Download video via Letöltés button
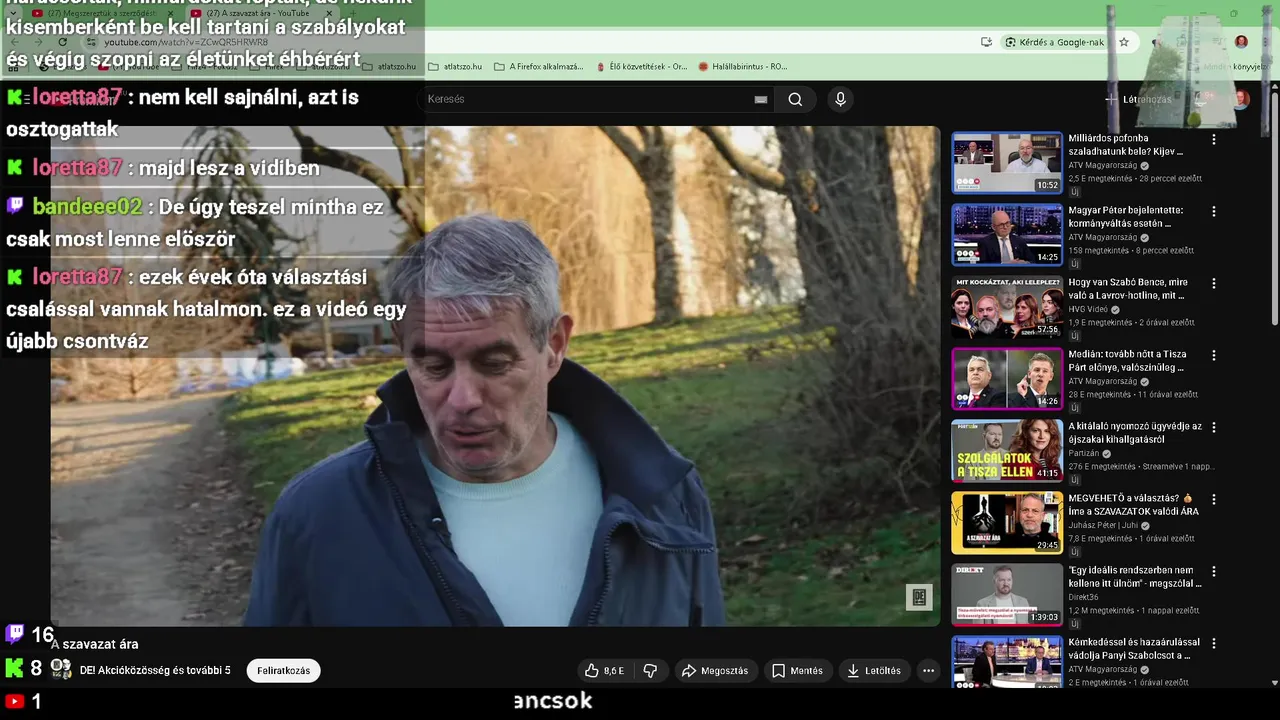The width and height of the screenshot is (1280, 720). point(873,671)
